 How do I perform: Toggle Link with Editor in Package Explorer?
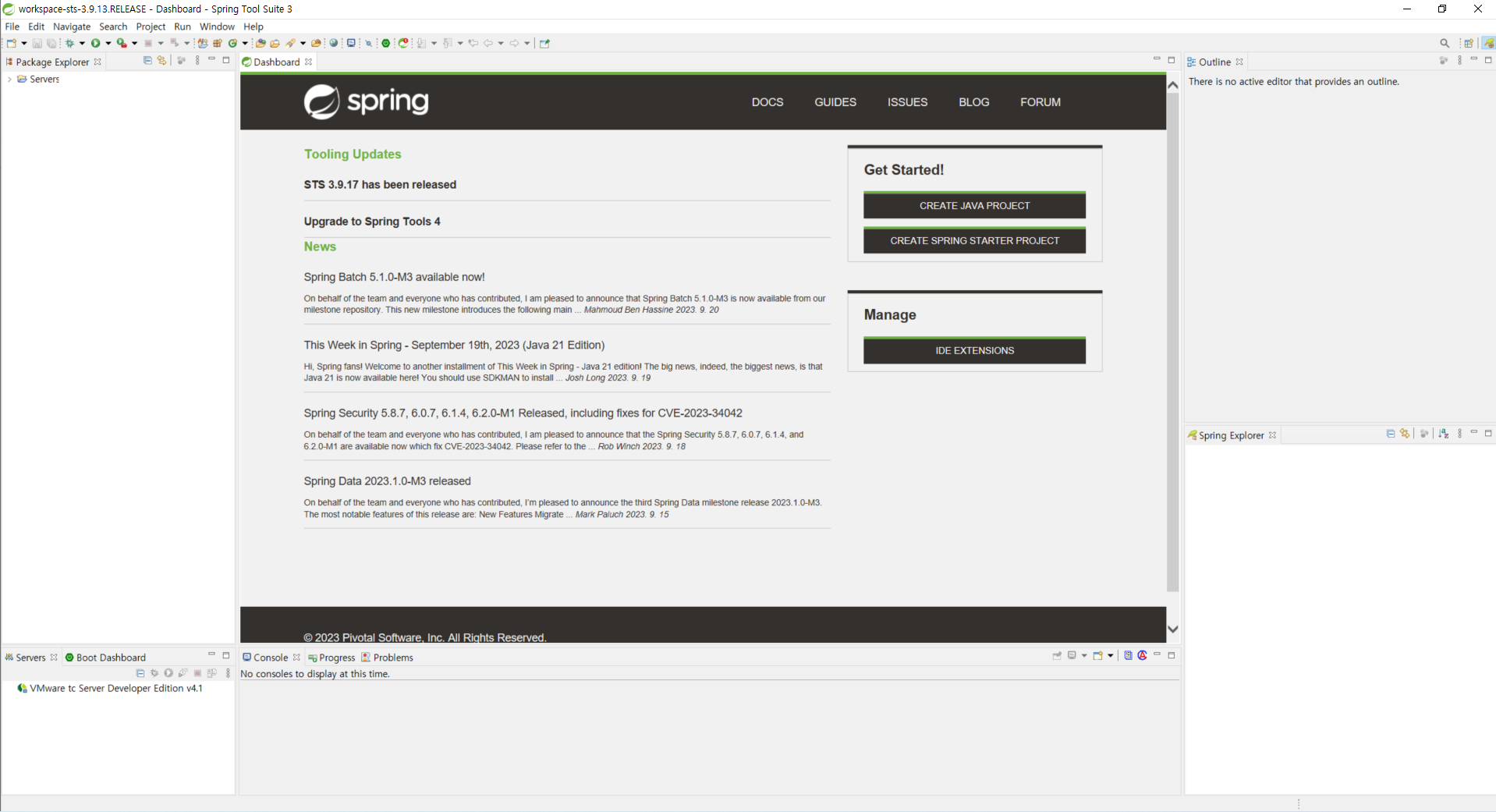pos(161,60)
